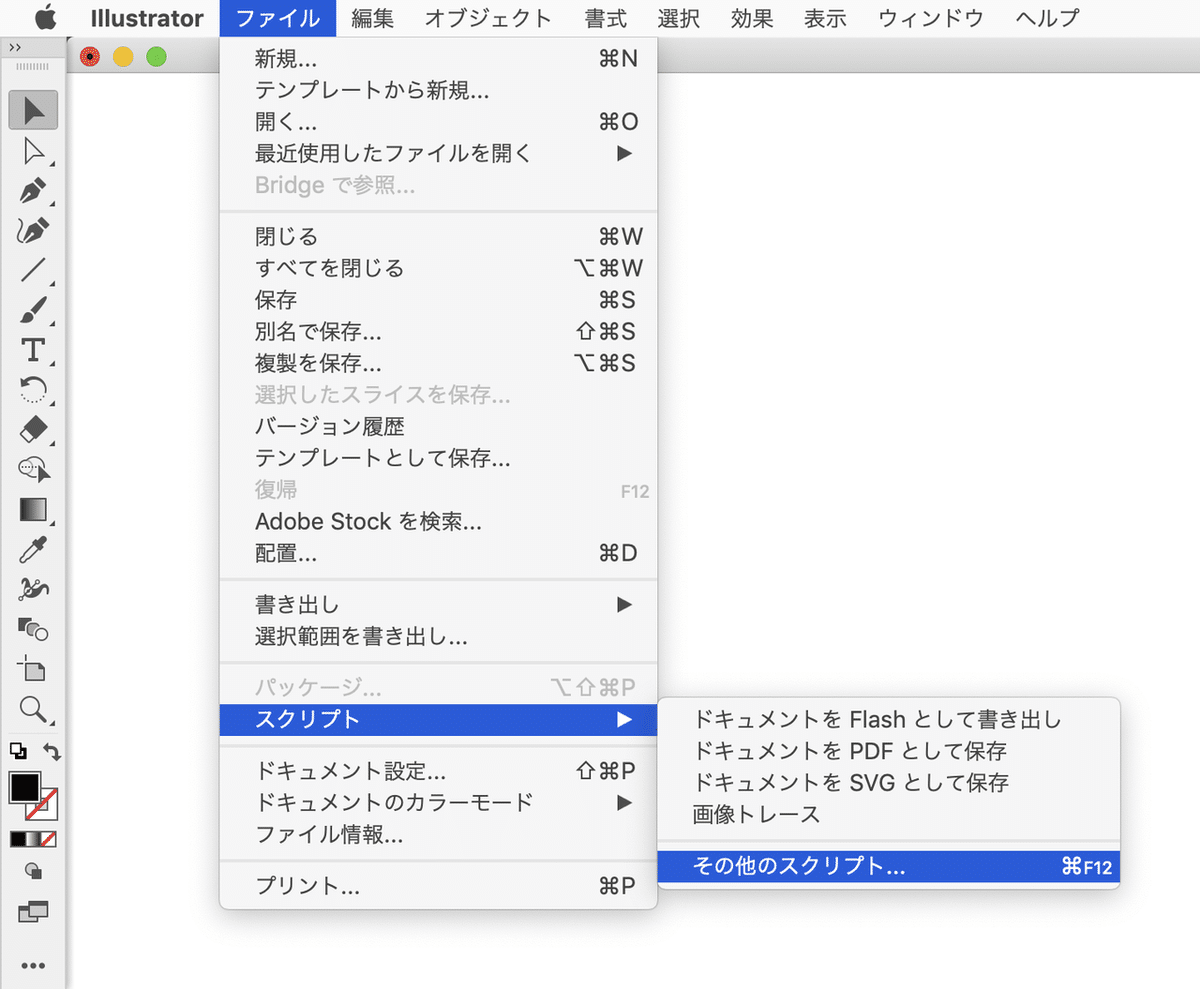Run ドキュメントを PDF として保存 script

point(889,750)
